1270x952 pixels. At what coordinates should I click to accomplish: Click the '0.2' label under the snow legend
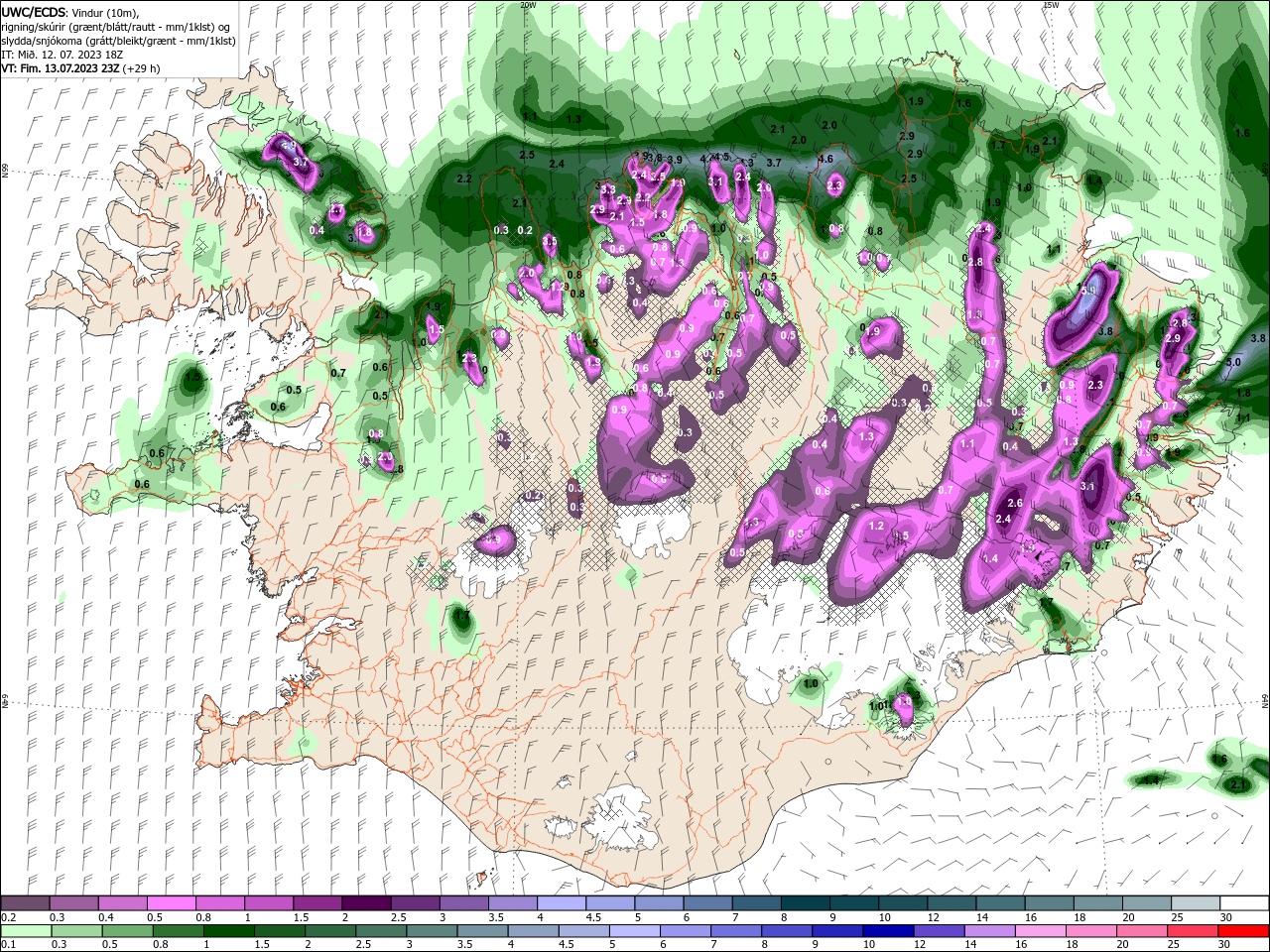point(8,916)
